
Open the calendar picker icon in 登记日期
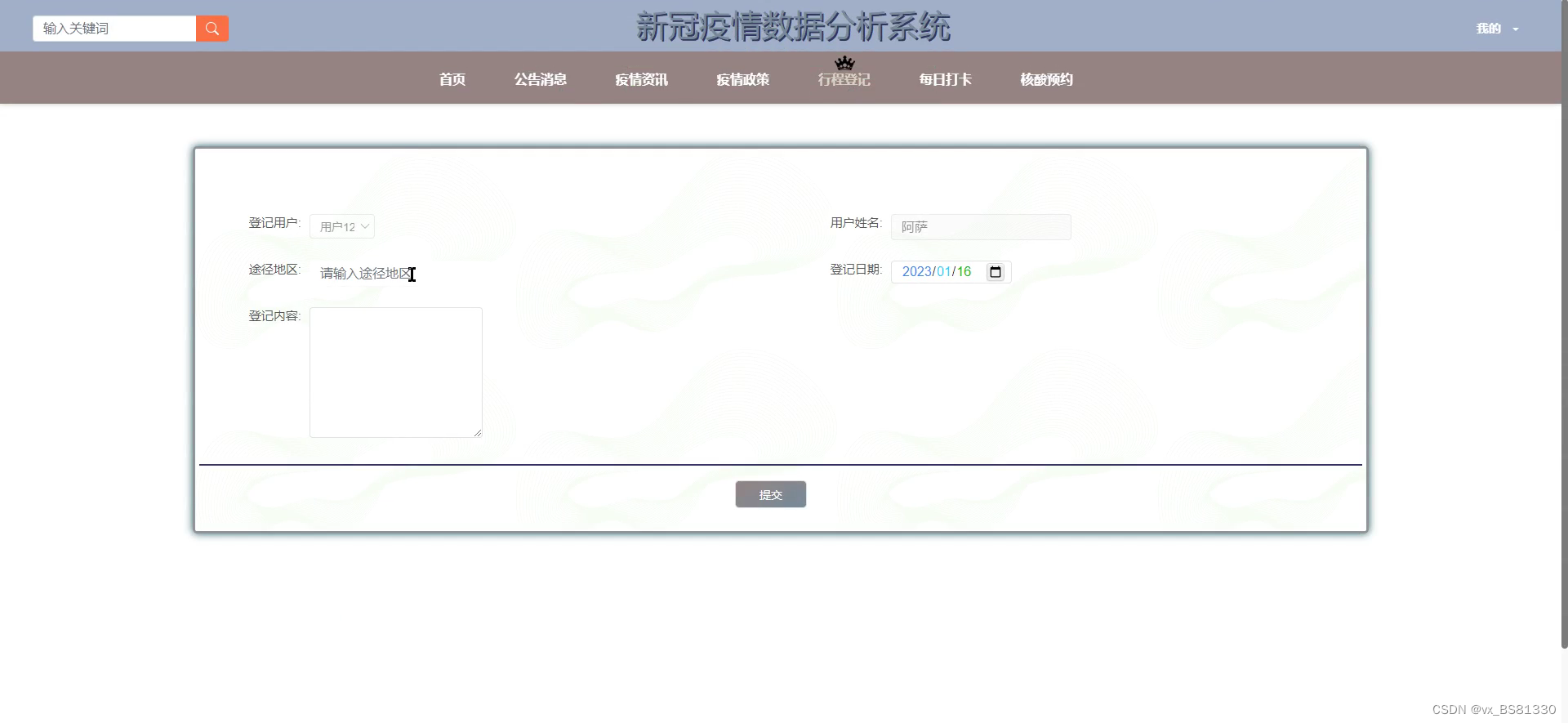(x=995, y=272)
